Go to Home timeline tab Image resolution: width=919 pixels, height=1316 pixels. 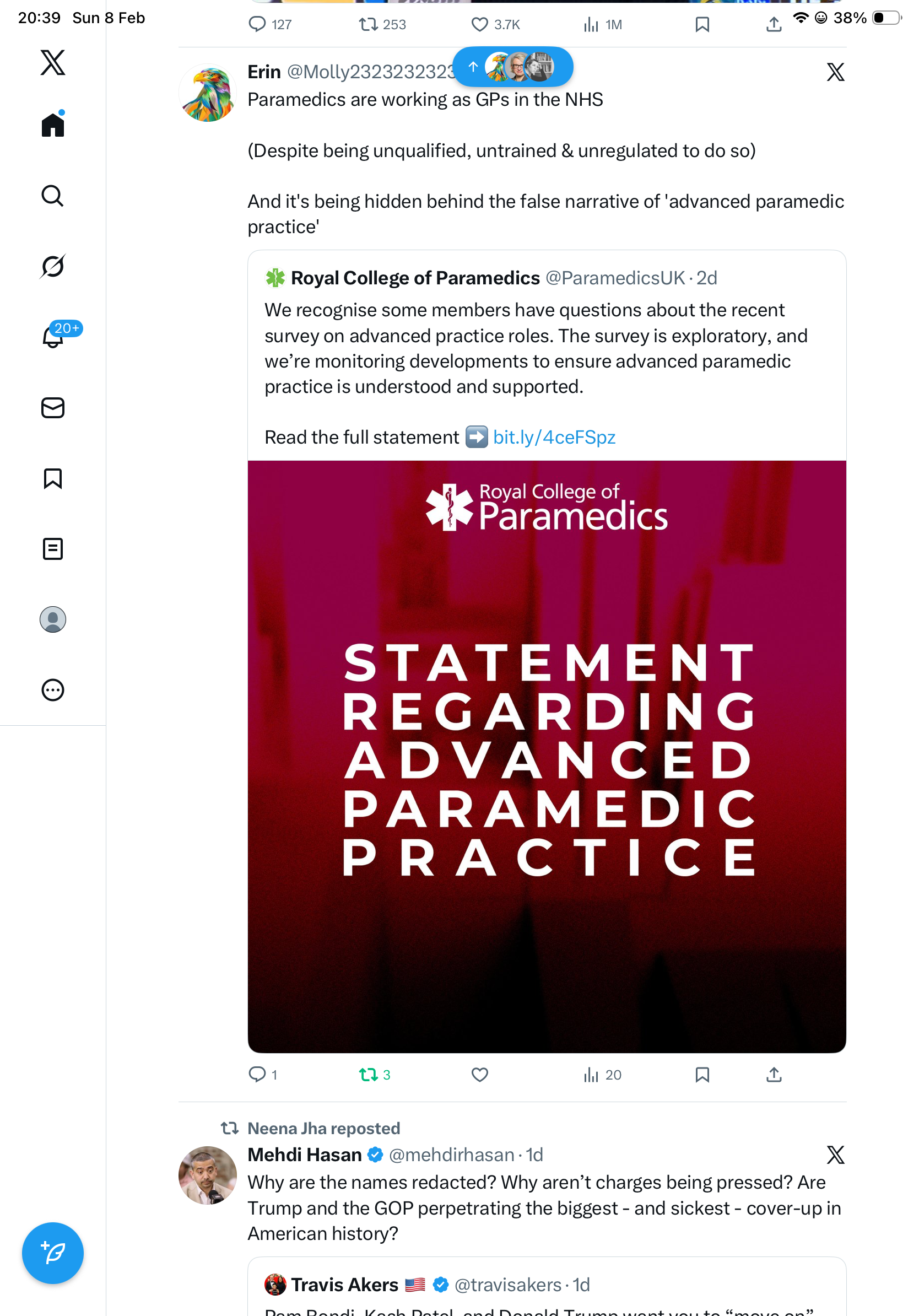coord(53,125)
